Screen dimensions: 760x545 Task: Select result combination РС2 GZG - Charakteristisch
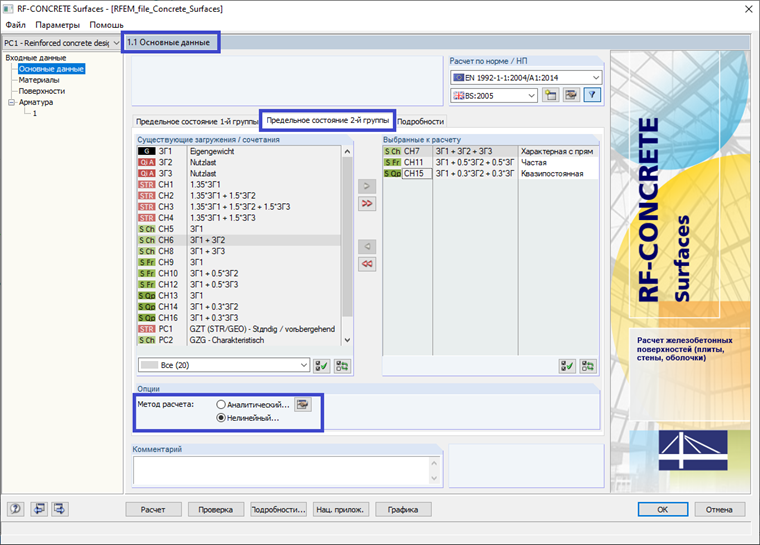[x=239, y=340]
